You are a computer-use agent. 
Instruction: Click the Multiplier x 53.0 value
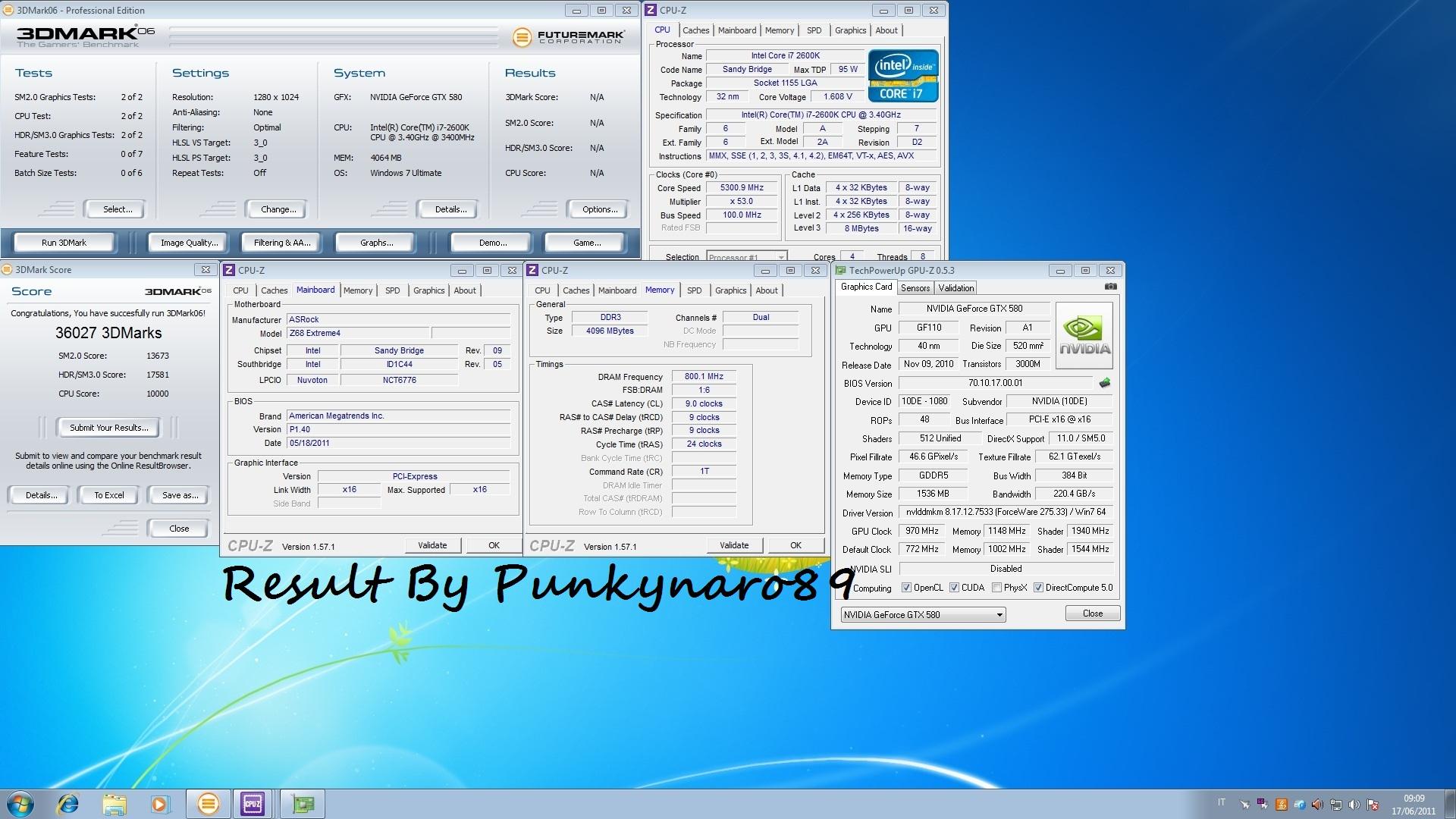(x=742, y=202)
